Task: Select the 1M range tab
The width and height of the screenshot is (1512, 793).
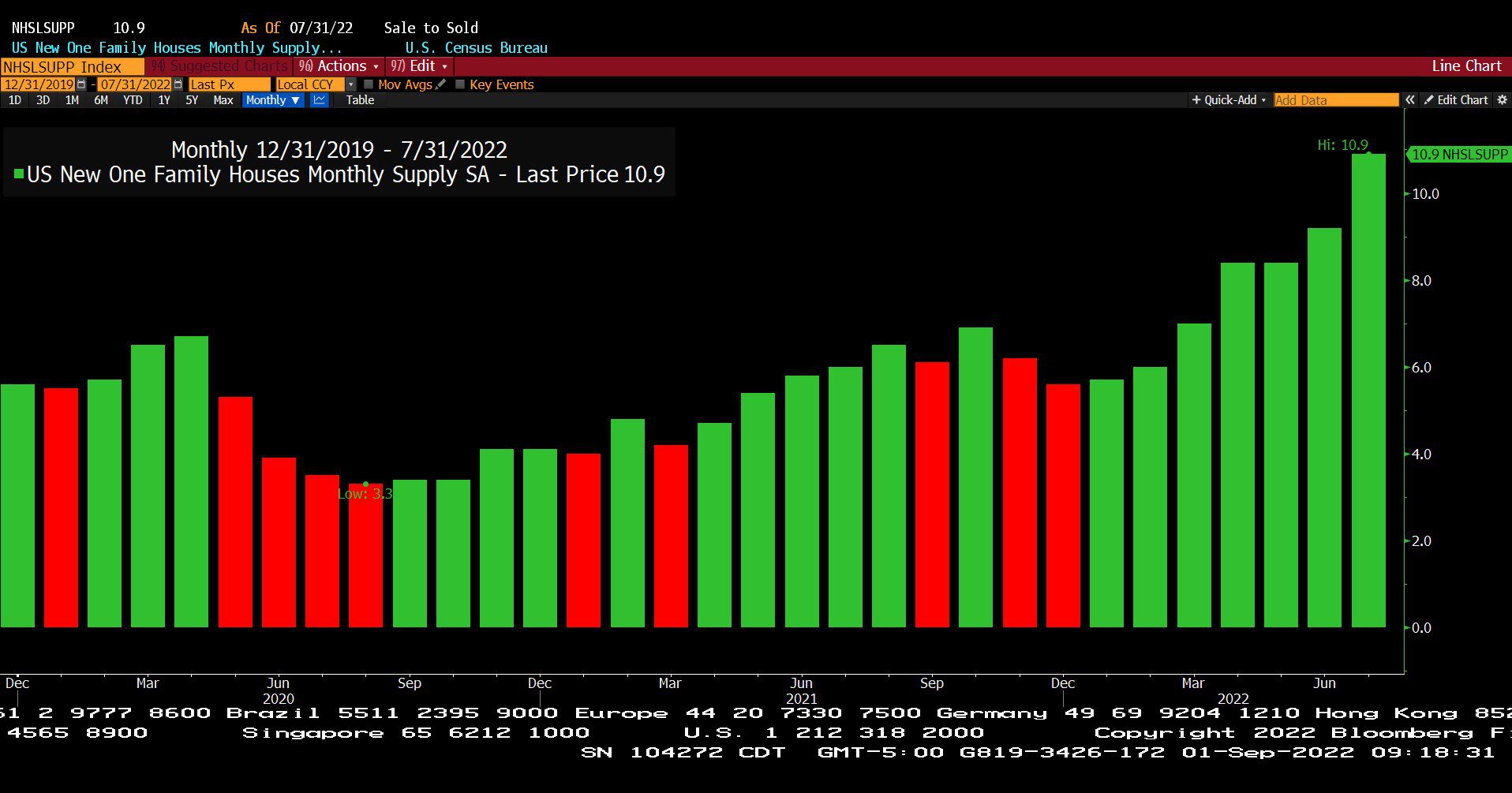Action: [x=72, y=100]
